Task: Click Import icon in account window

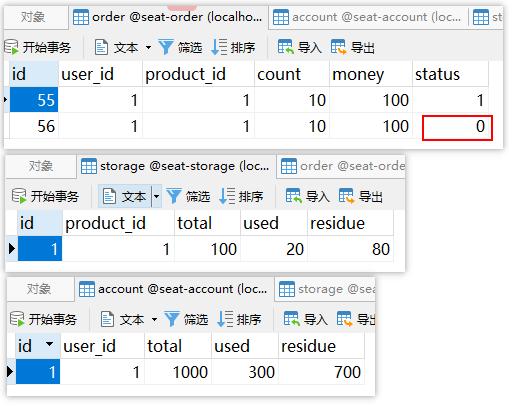Action: 292,319
